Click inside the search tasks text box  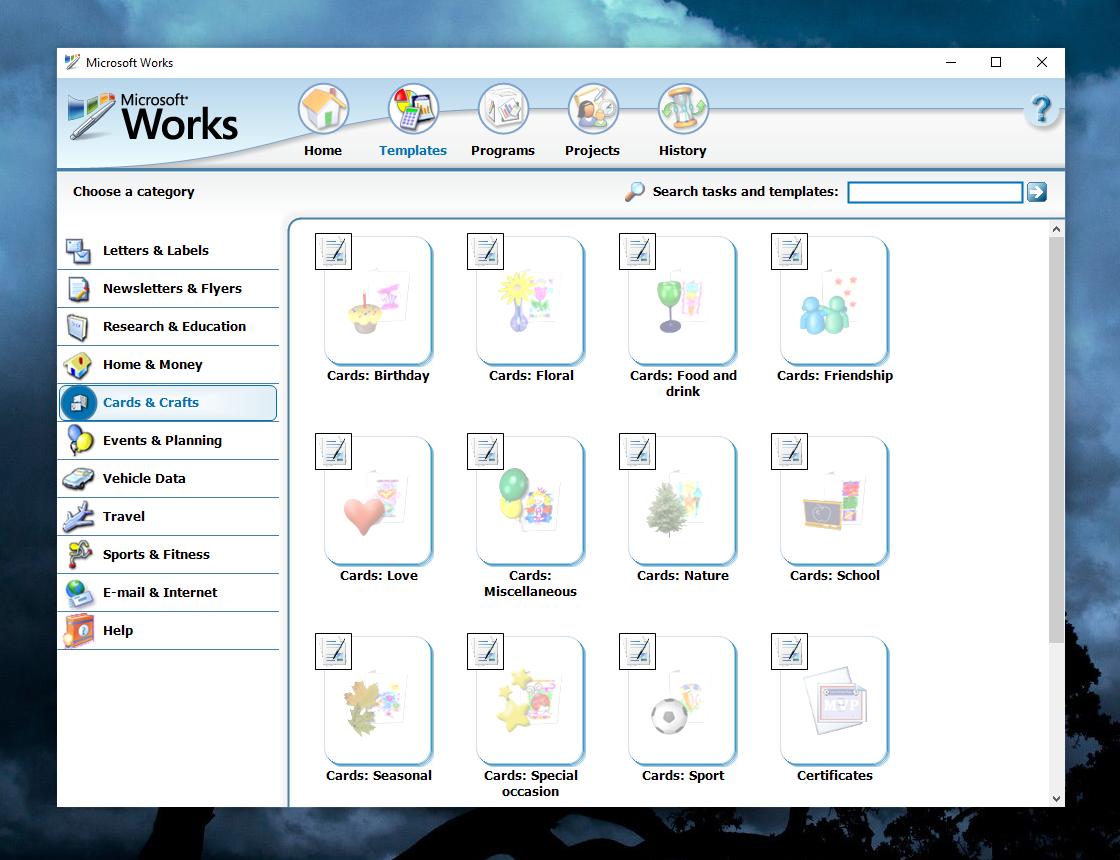[x=934, y=191]
